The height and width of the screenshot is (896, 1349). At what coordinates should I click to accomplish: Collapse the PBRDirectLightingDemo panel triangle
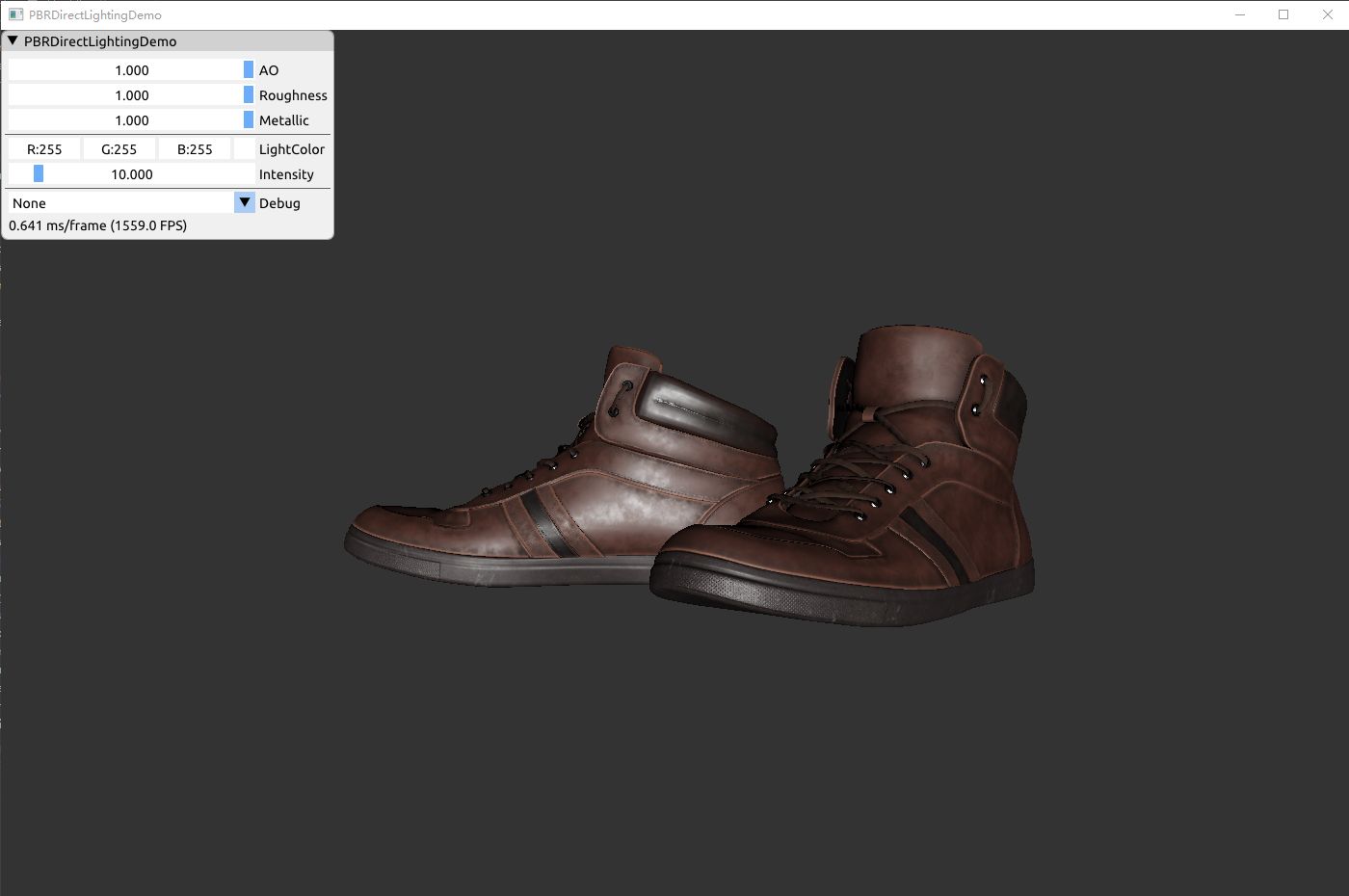(x=13, y=41)
